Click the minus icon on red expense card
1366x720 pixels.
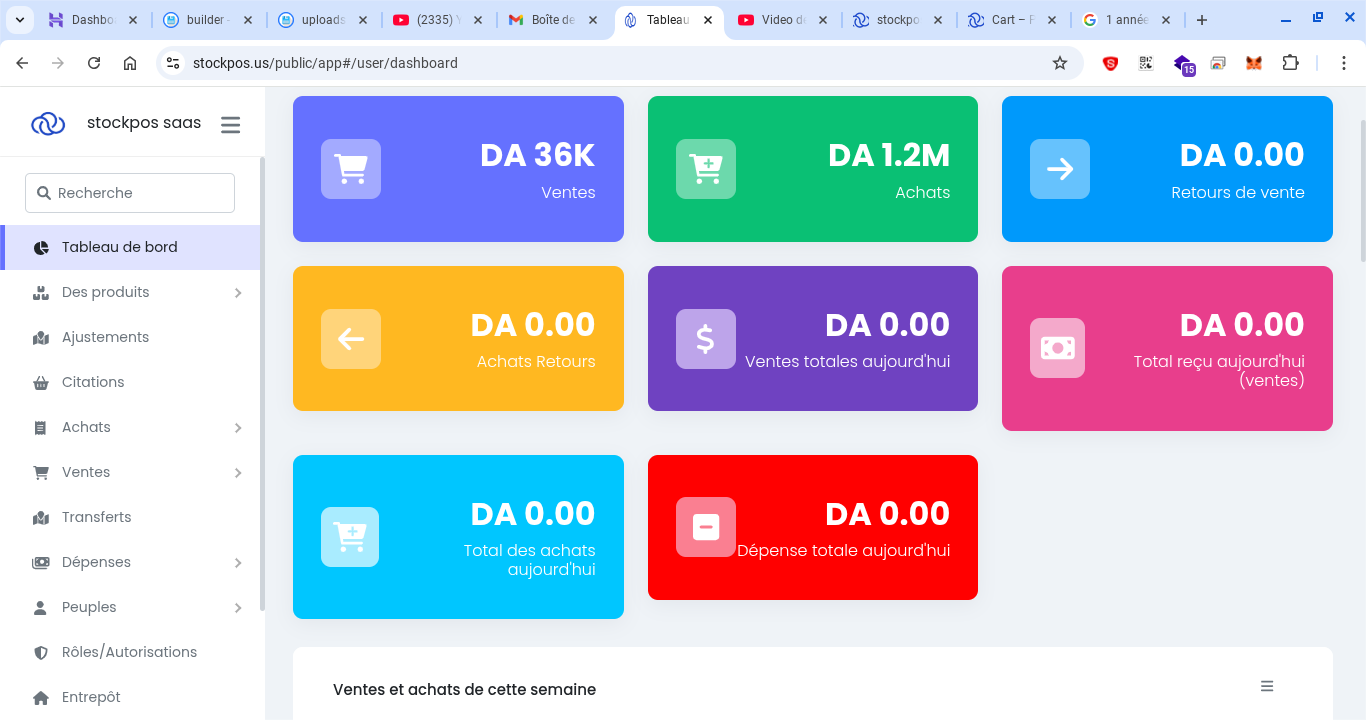[705, 527]
